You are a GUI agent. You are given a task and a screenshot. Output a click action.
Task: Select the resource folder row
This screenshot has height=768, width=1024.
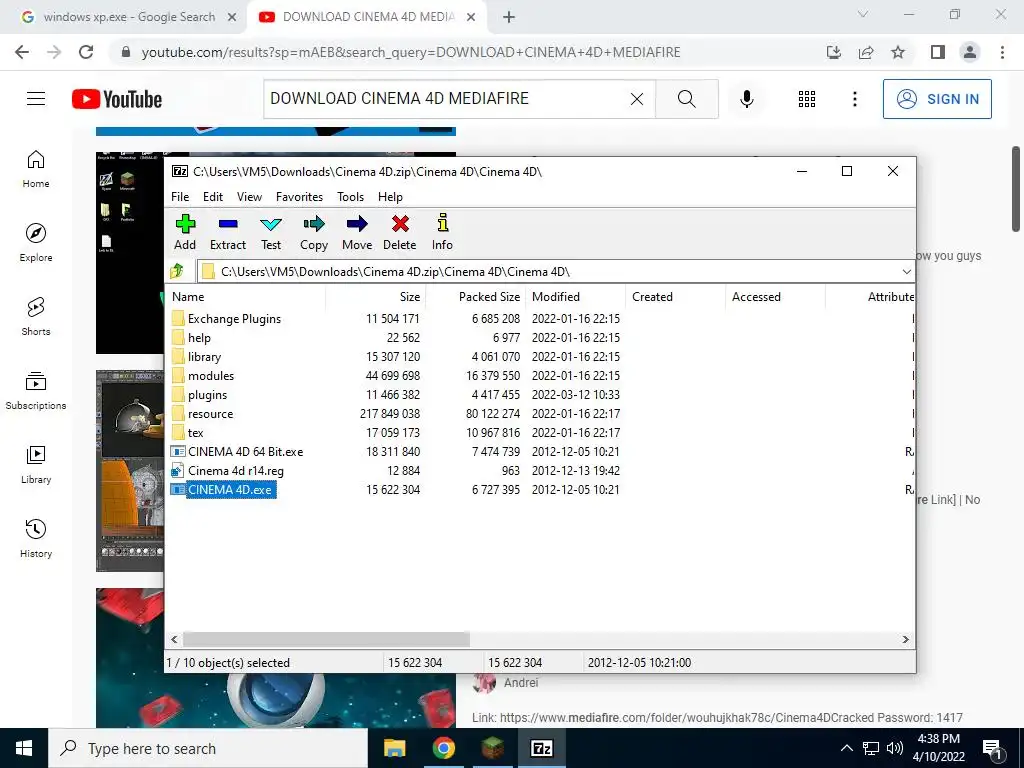(x=210, y=413)
